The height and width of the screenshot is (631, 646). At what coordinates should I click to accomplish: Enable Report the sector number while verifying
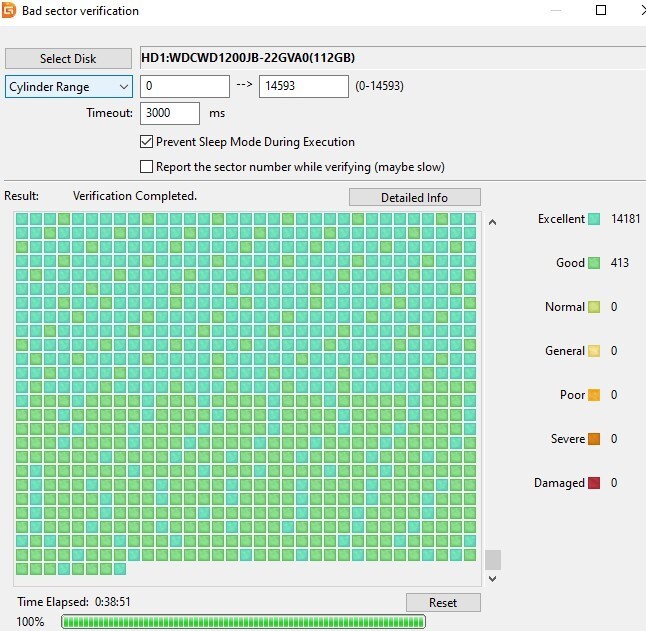(146, 167)
